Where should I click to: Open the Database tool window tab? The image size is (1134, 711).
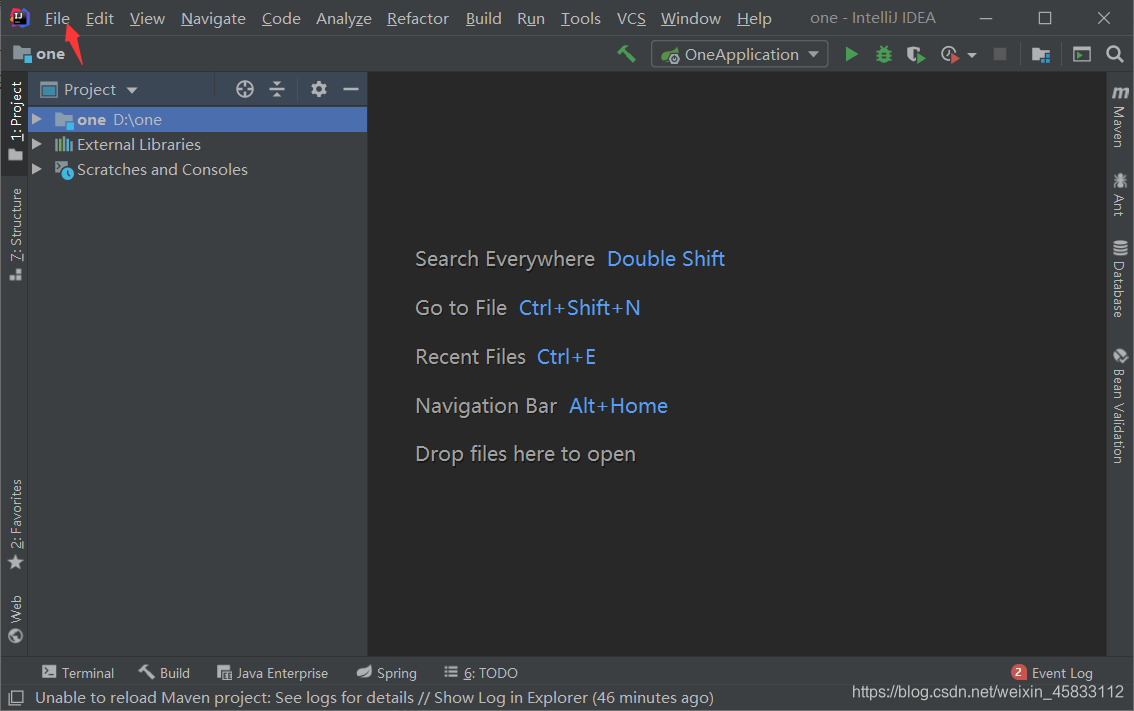point(1120,278)
